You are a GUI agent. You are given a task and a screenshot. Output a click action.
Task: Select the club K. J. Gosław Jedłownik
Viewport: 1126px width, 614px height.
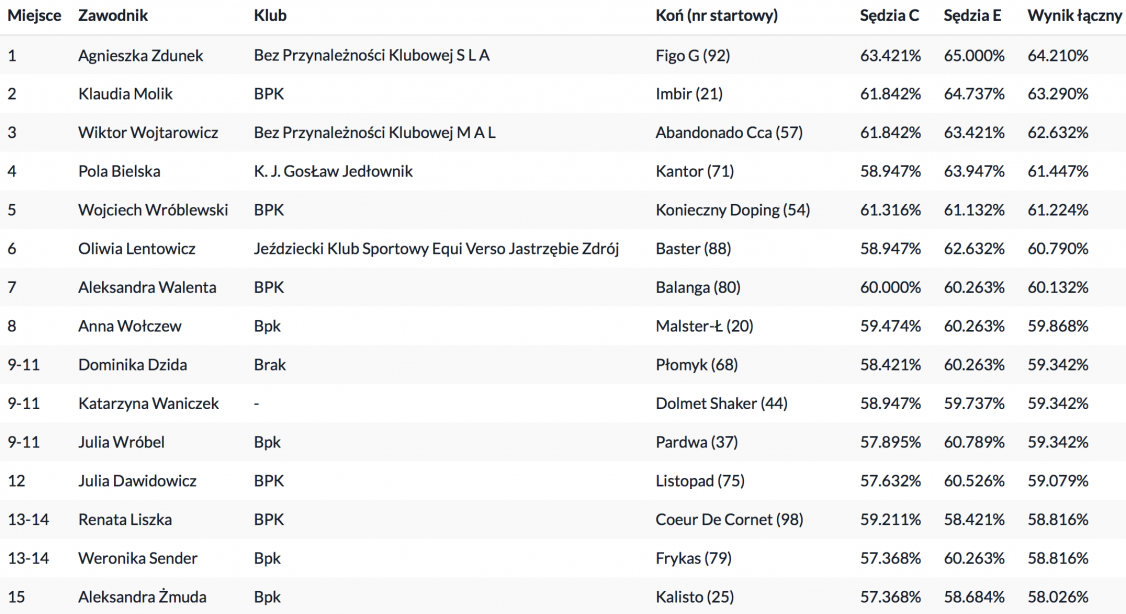333,171
